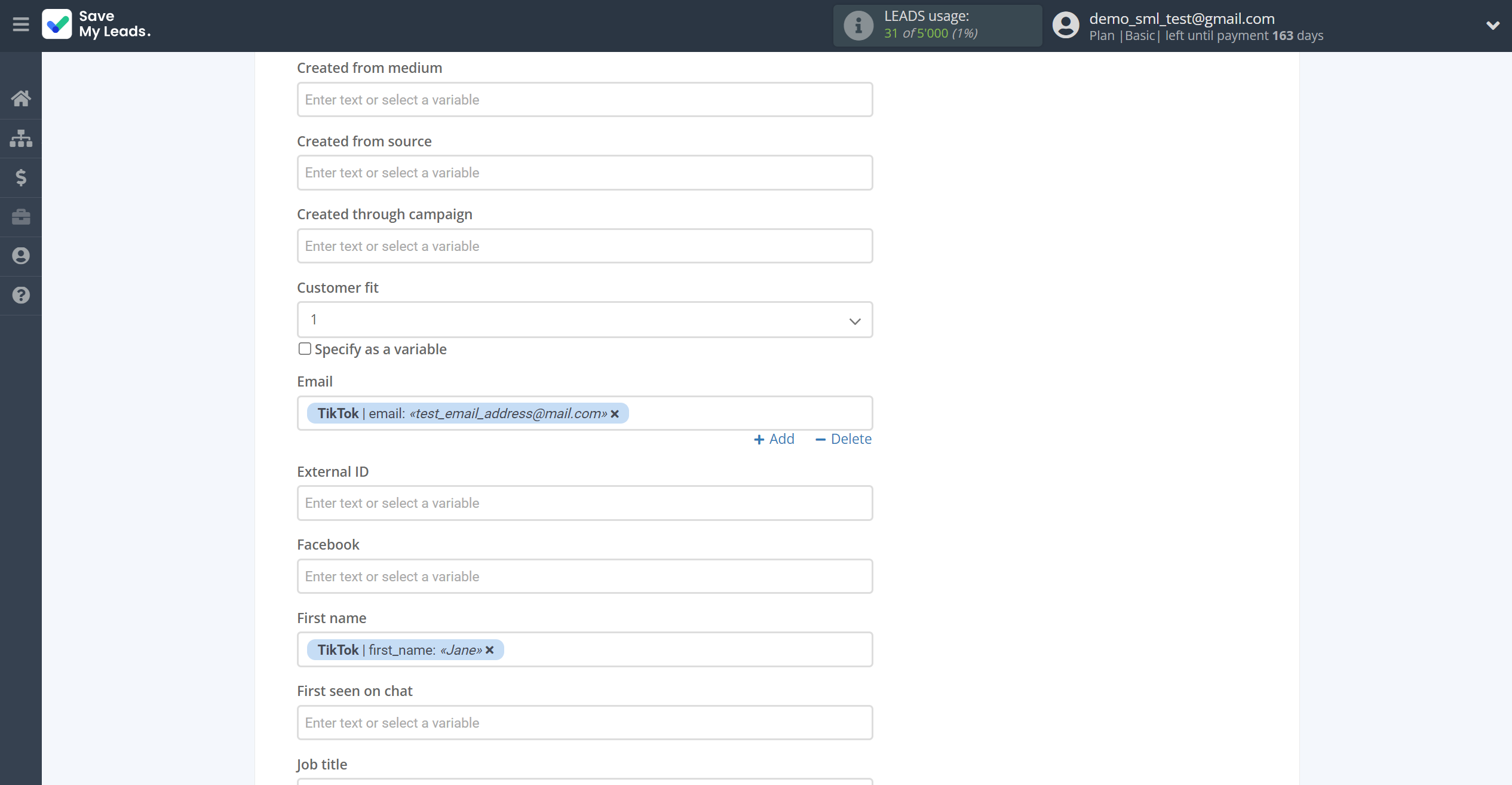Focus the External ID field

(x=585, y=503)
